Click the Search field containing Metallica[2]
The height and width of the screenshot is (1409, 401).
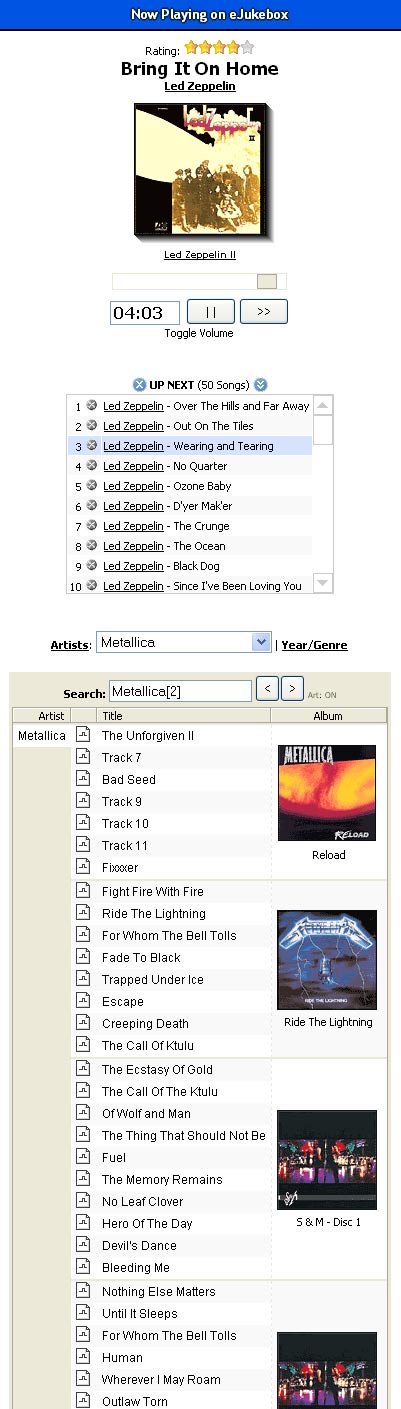180,691
